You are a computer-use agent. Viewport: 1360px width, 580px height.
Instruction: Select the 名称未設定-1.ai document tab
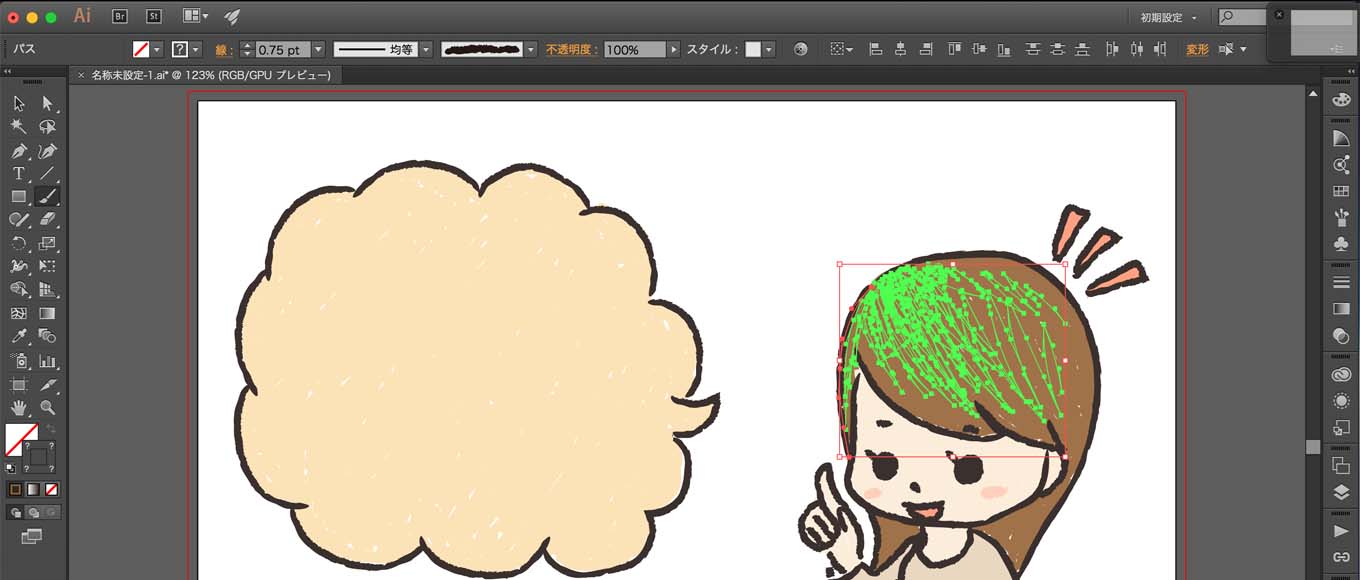pyautogui.click(x=210, y=75)
